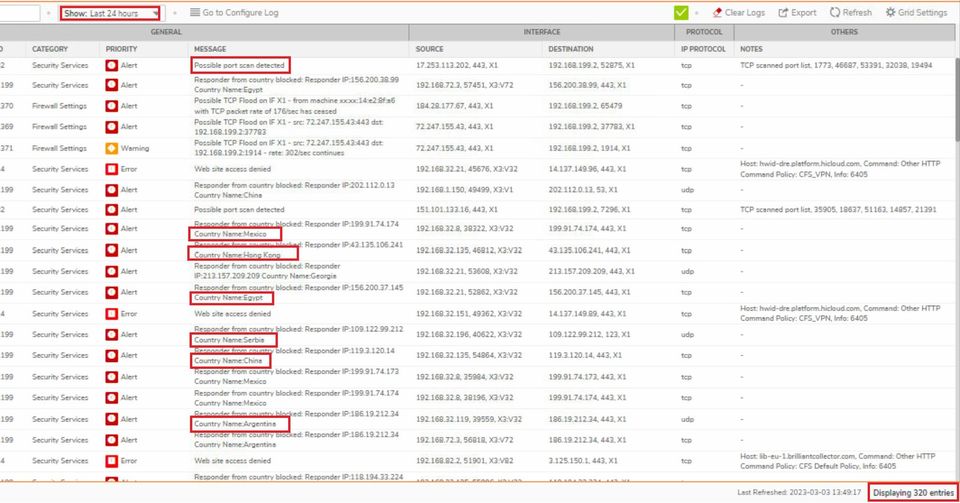Export the log entries
The image size is (960, 503).
[x=797, y=12]
